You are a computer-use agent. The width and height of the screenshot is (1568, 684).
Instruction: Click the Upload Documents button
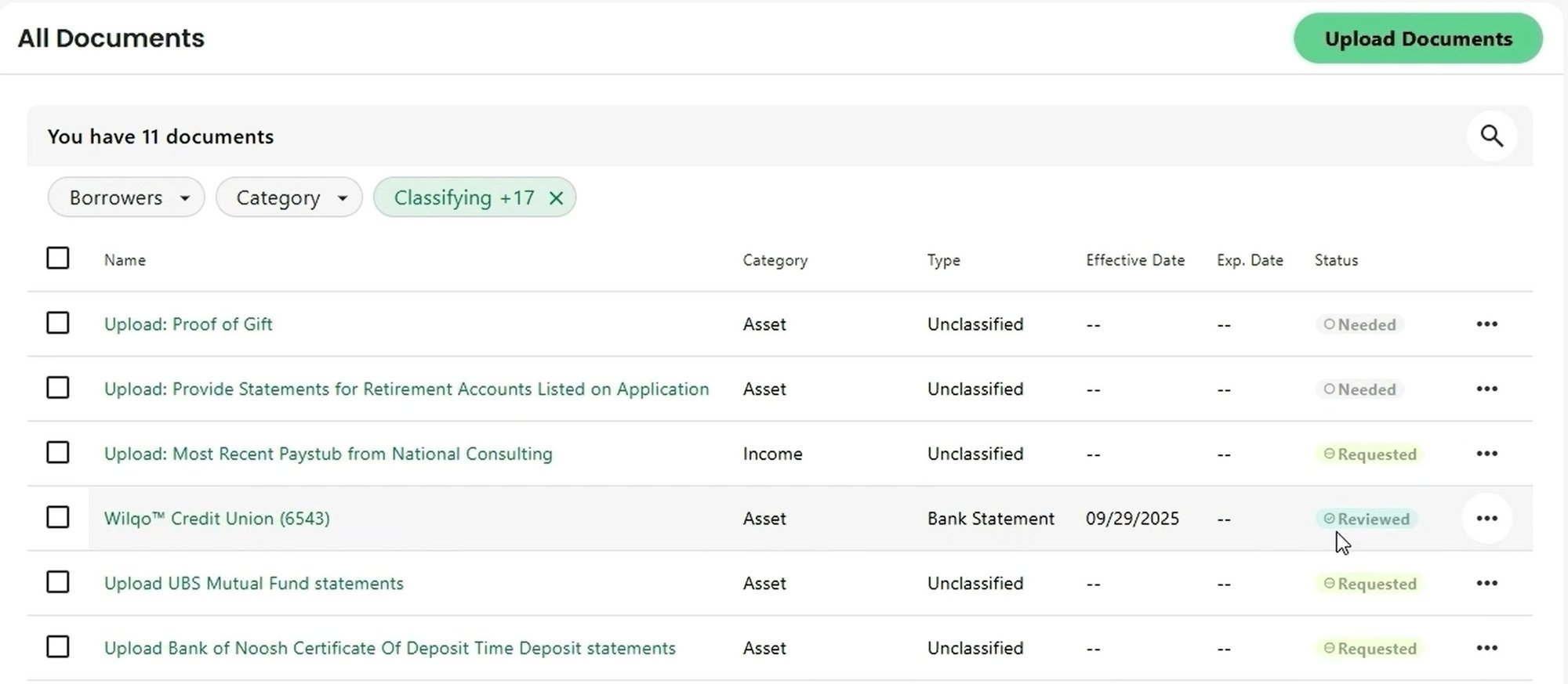click(1417, 38)
